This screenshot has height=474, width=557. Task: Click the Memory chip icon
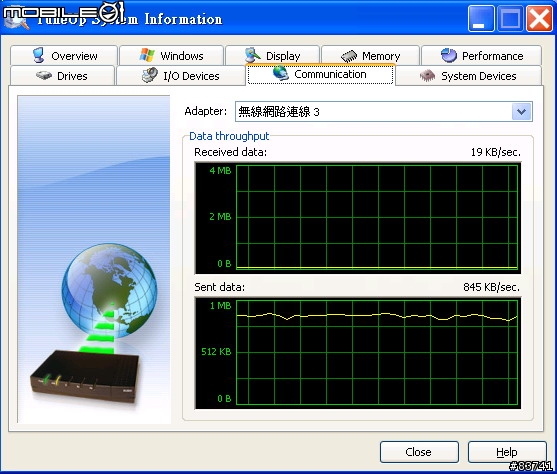[349, 56]
